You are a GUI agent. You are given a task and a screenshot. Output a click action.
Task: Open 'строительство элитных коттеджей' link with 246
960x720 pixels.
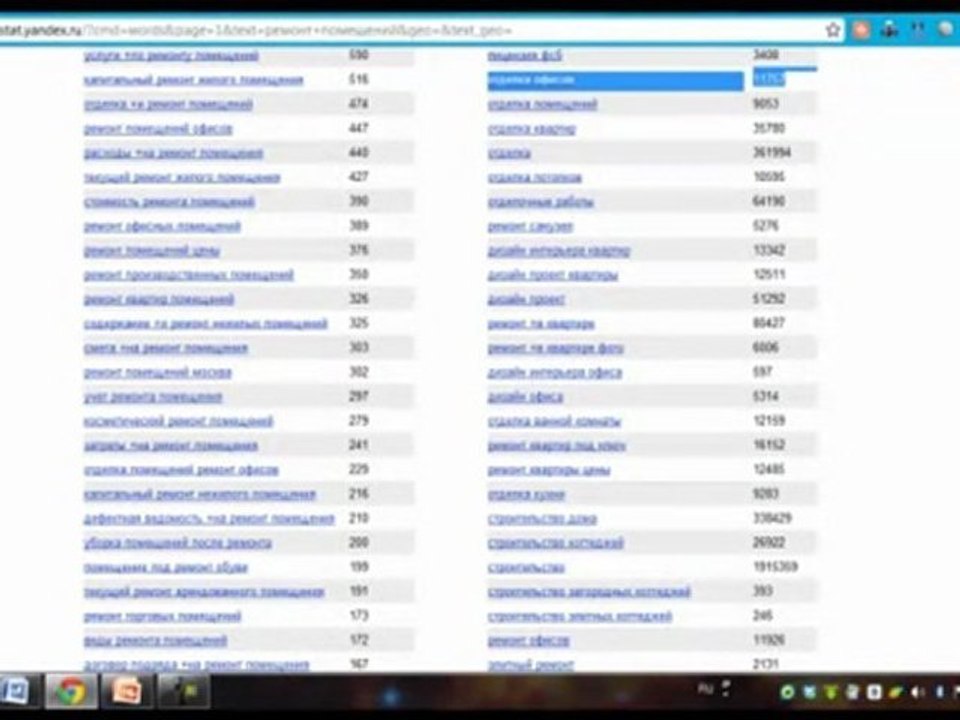click(x=580, y=617)
